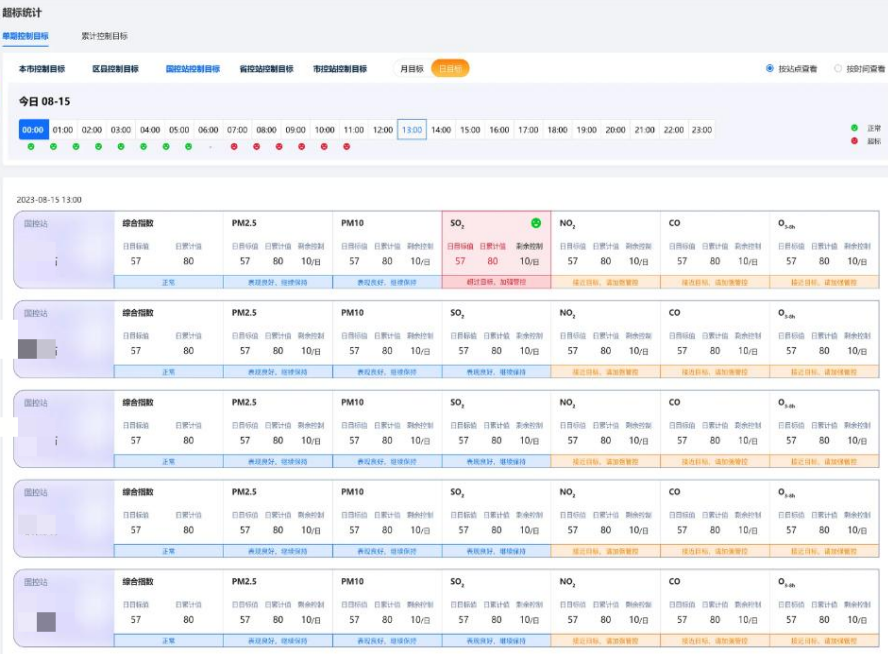Choose the 区县控制目标 tab
Viewport: 888px width, 654px height.
pyautogui.click(x=115, y=69)
